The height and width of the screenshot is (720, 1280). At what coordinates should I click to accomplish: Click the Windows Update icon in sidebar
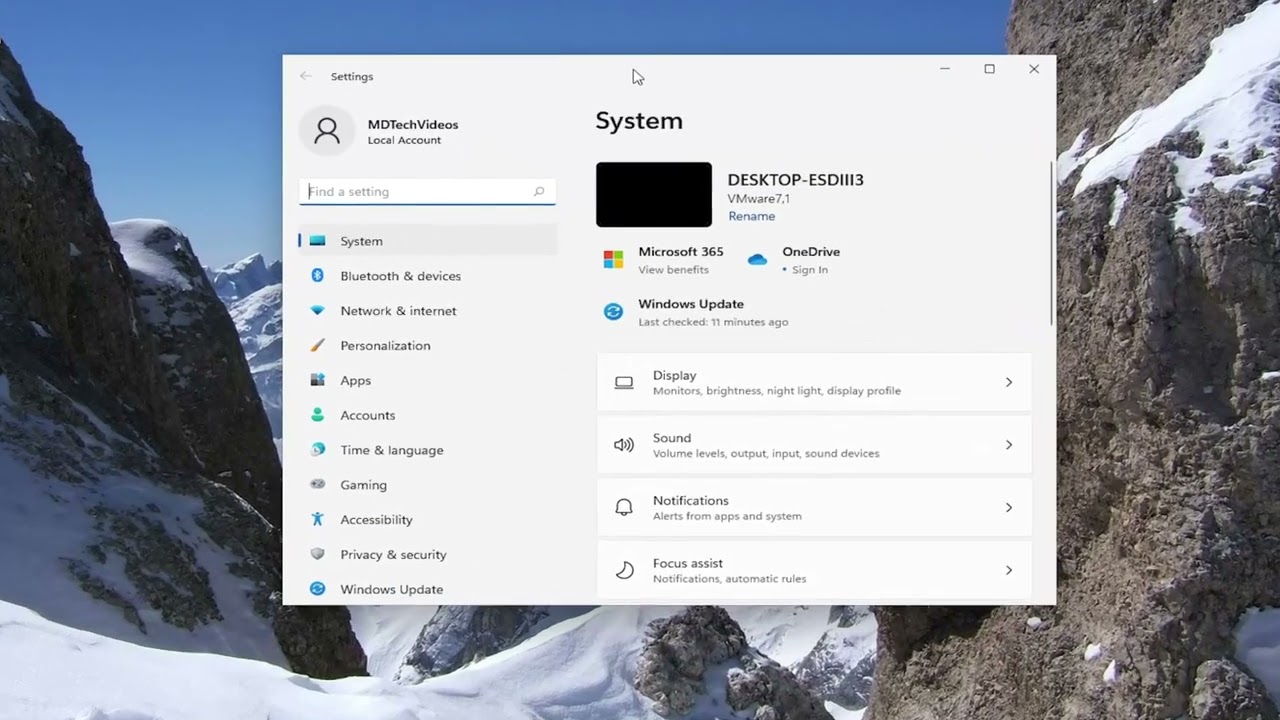click(x=317, y=589)
